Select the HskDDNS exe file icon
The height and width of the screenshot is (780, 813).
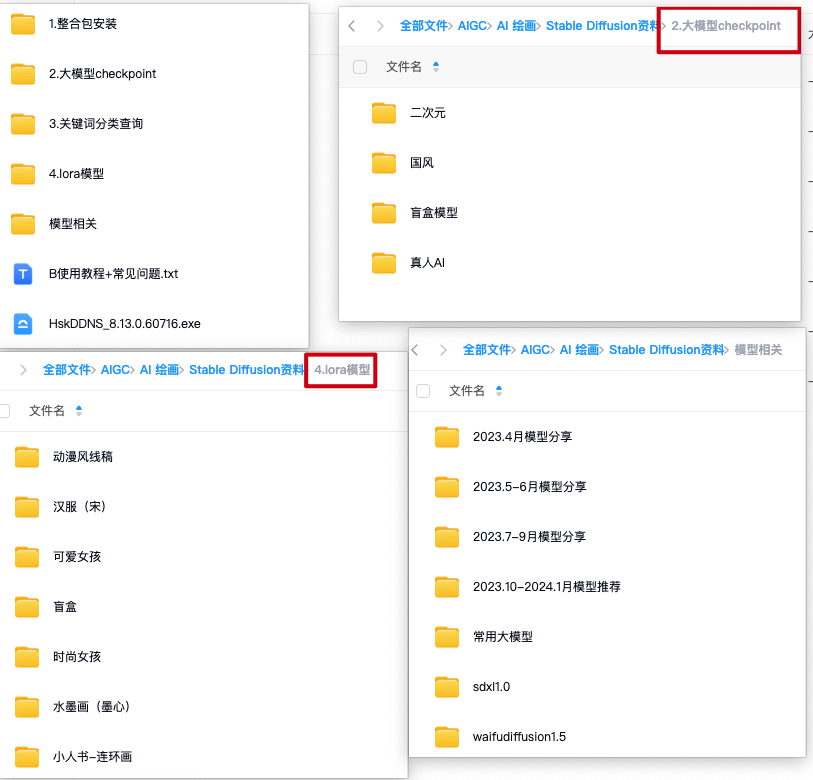[x=23, y=322]
